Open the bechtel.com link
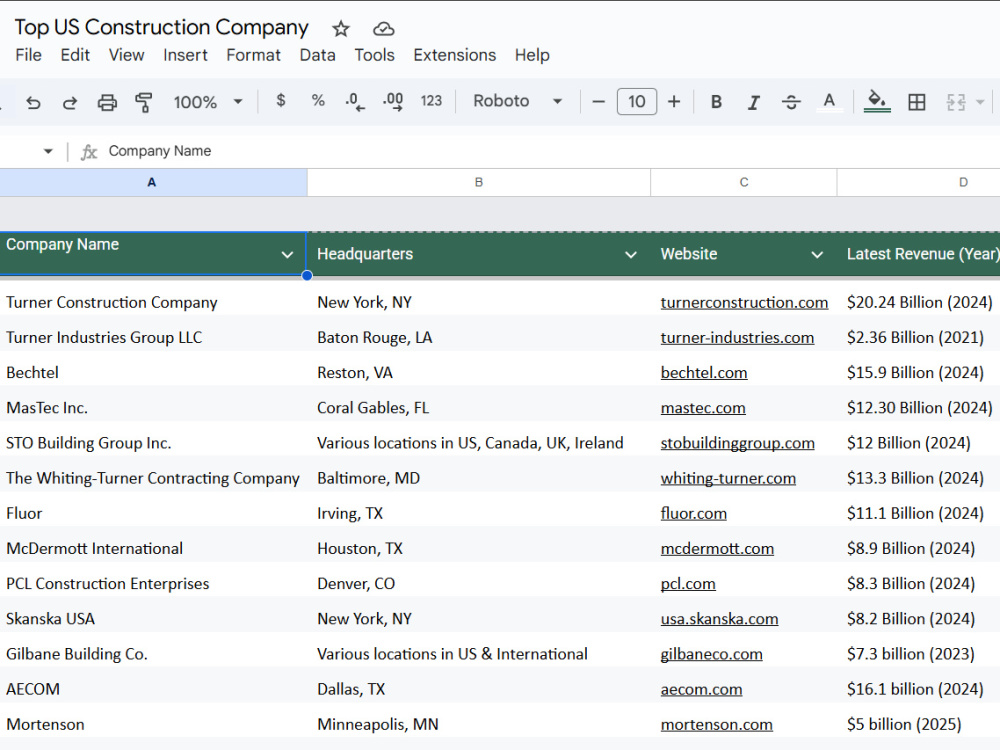The height and width of the screenshot is (750, 1000). [x=704, y=372]
